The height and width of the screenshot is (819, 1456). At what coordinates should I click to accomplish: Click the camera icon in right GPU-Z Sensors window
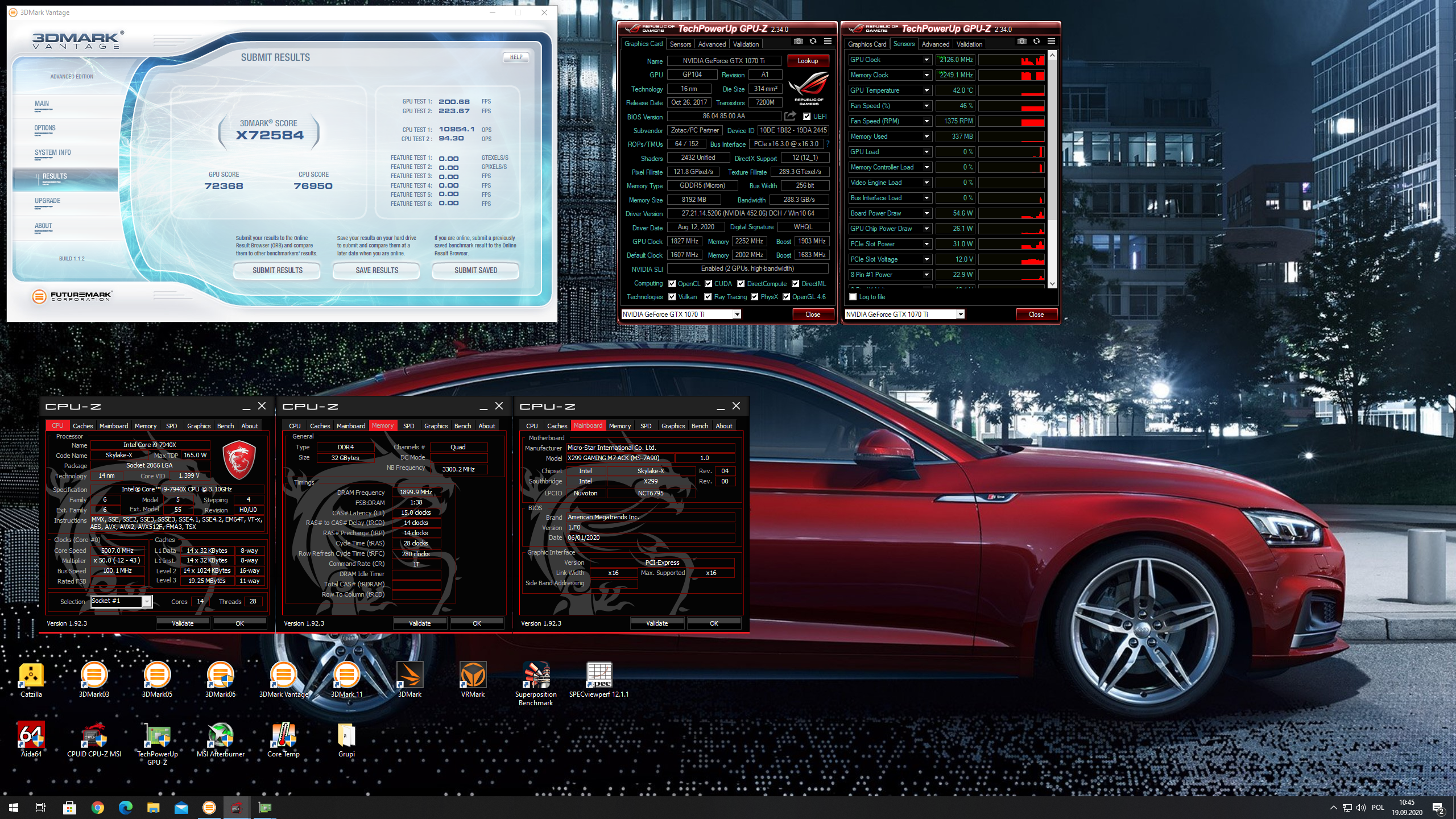click(x=1022, y=42)
